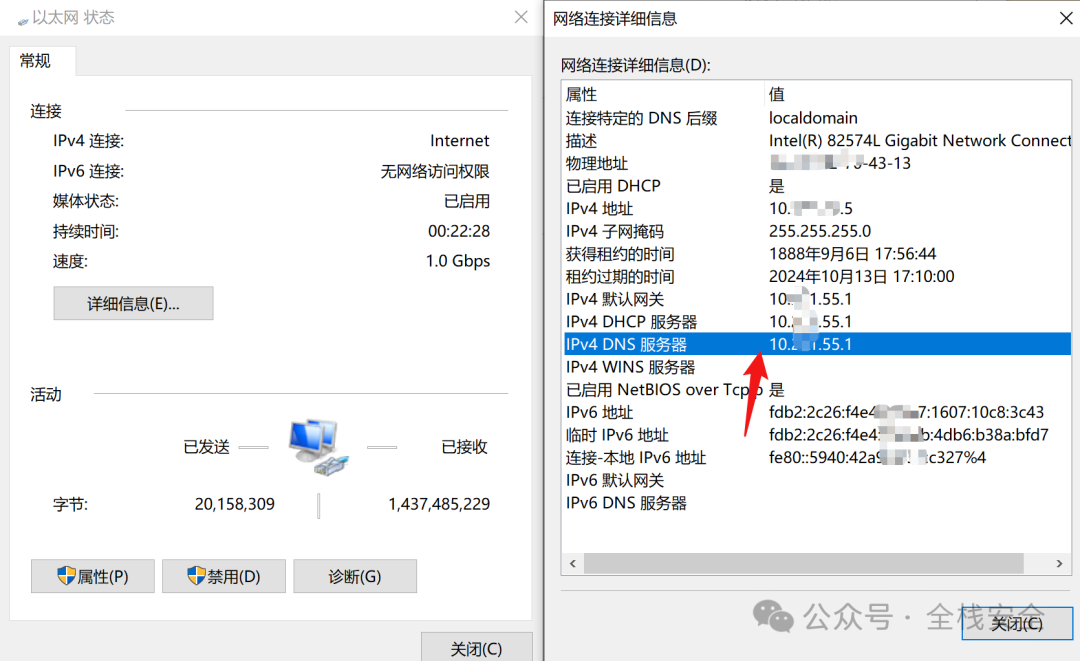Image resolution: width=1080 pixels, height=661 pixels.
Task: Click the fe80::5940 link-local address value
Action: coord(878,458)
